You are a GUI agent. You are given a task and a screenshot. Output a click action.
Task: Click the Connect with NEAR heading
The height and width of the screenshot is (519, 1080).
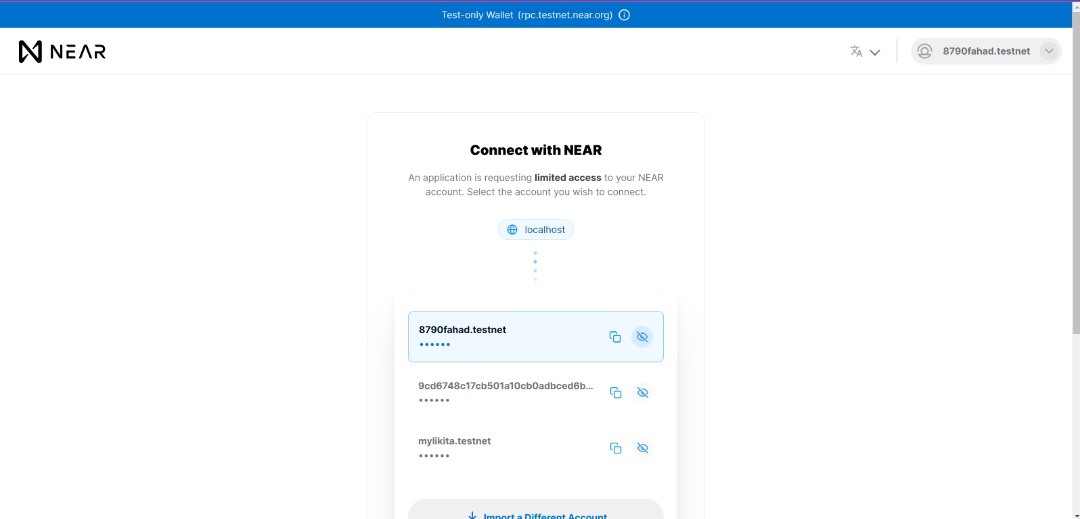point(536,150)
